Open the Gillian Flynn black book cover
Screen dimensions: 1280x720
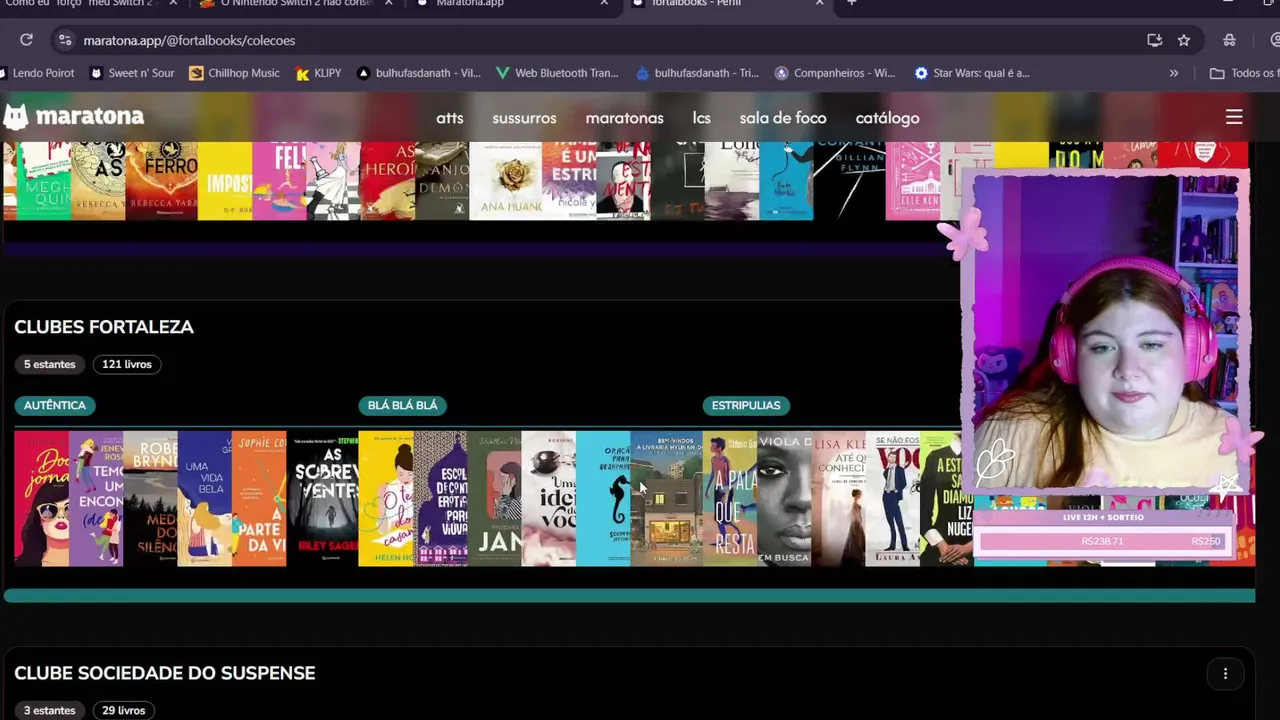pyautogui.click(x=849, y=181)
